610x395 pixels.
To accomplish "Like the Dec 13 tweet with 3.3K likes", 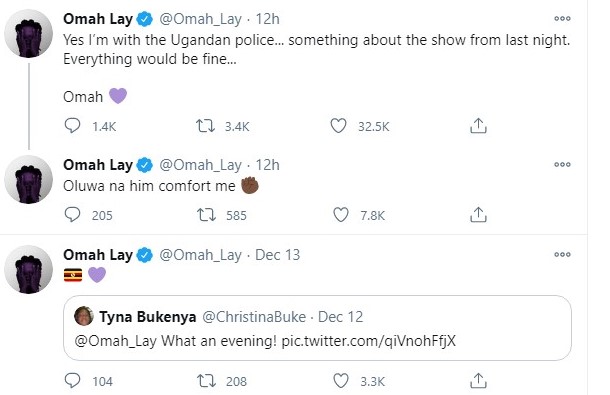I will tap(341, 381).
